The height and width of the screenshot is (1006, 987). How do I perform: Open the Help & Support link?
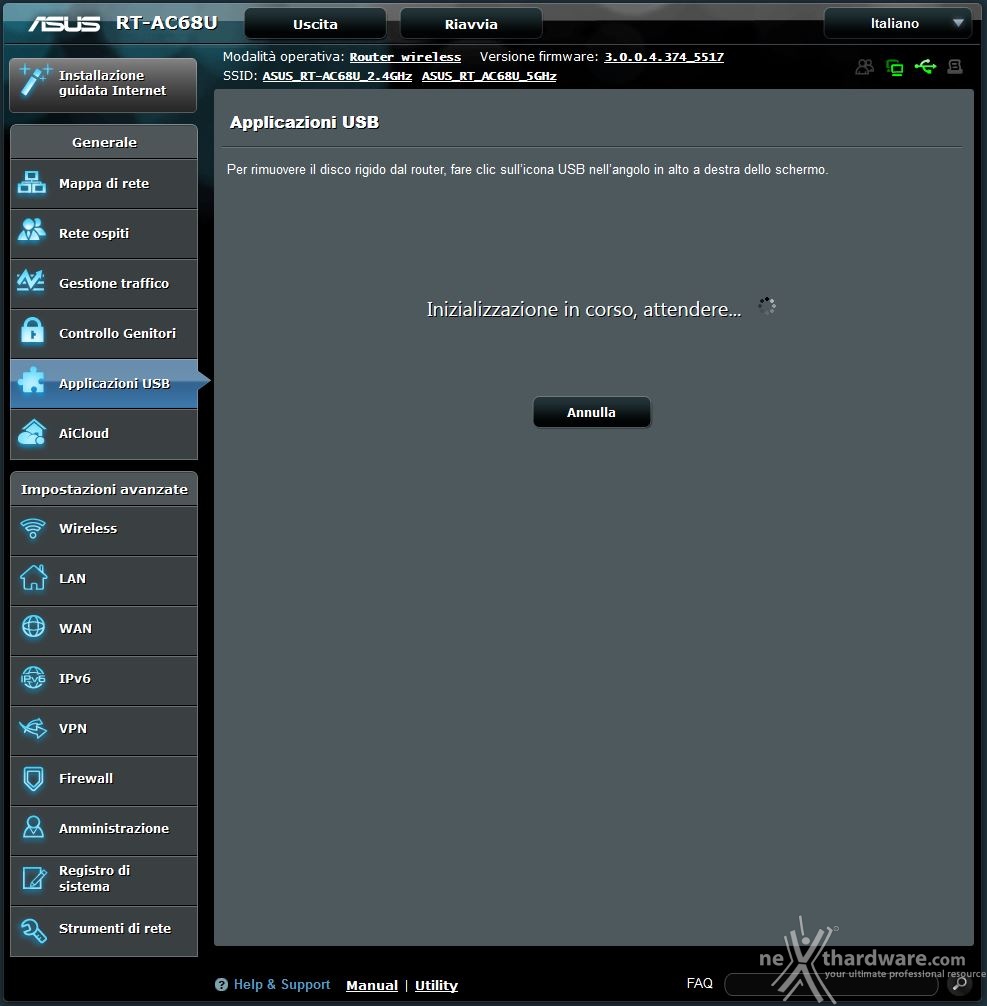[x=282, y=985]
